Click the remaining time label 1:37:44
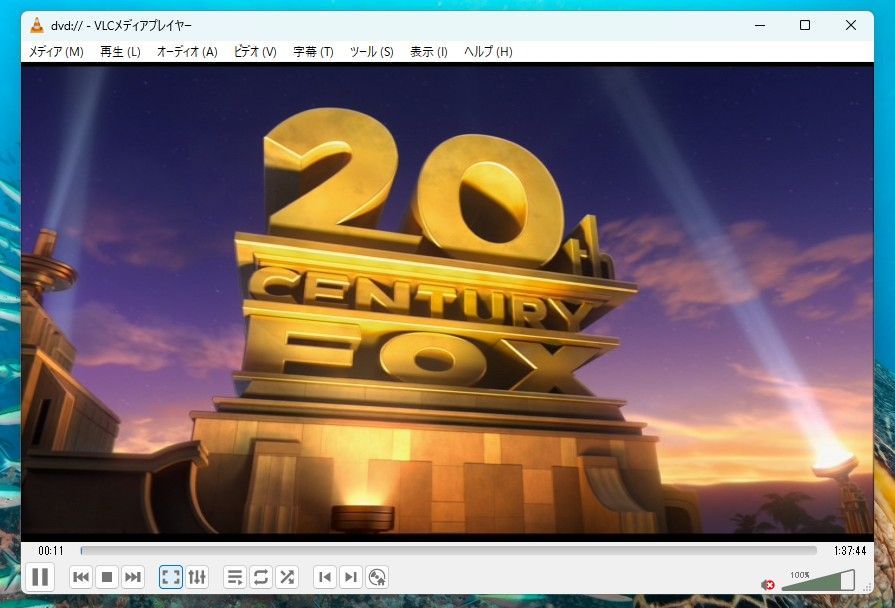The width and height of the screenshot is (895, 608). tap(849, 550)
